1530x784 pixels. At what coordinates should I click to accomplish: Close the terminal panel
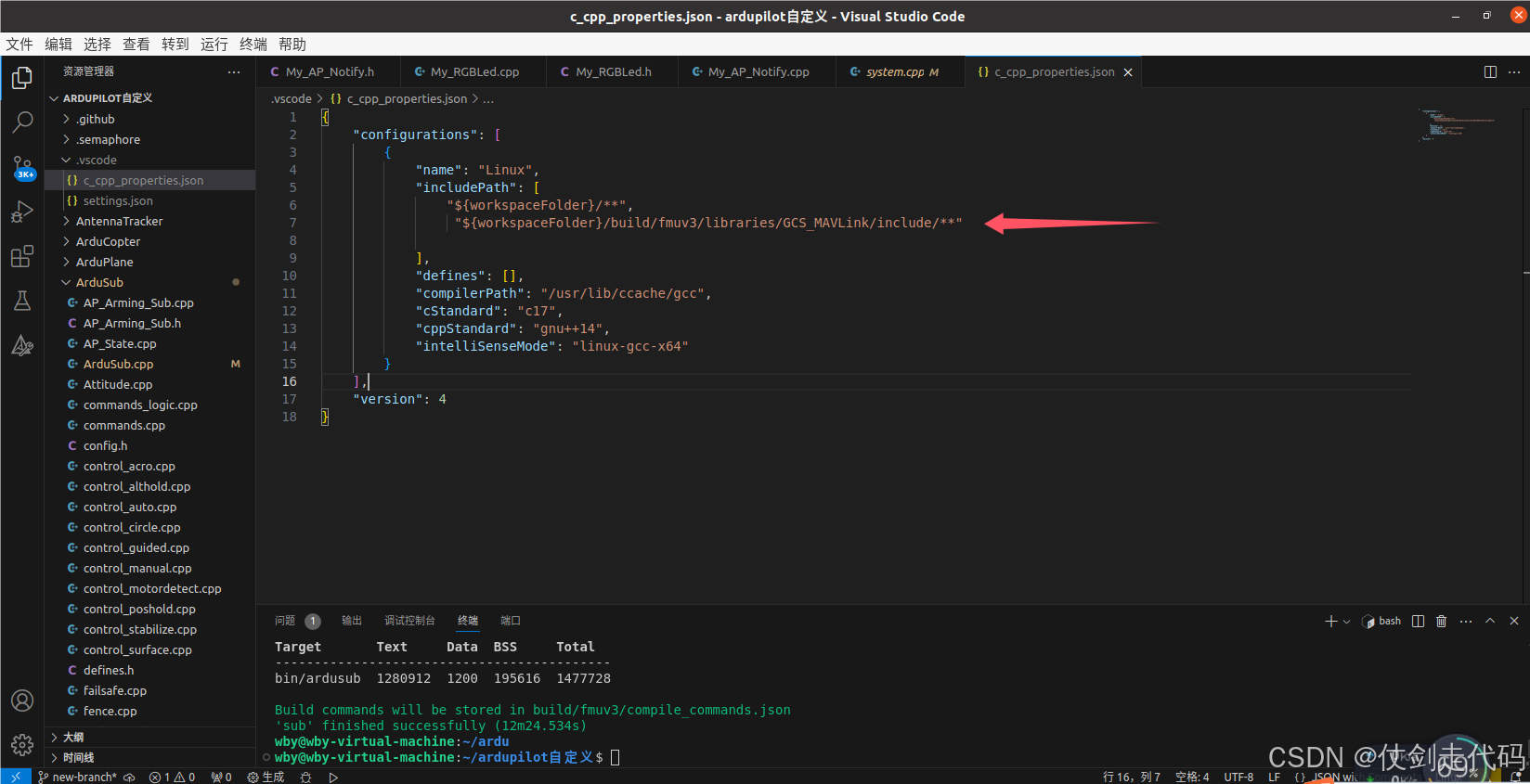(1514, 621)
